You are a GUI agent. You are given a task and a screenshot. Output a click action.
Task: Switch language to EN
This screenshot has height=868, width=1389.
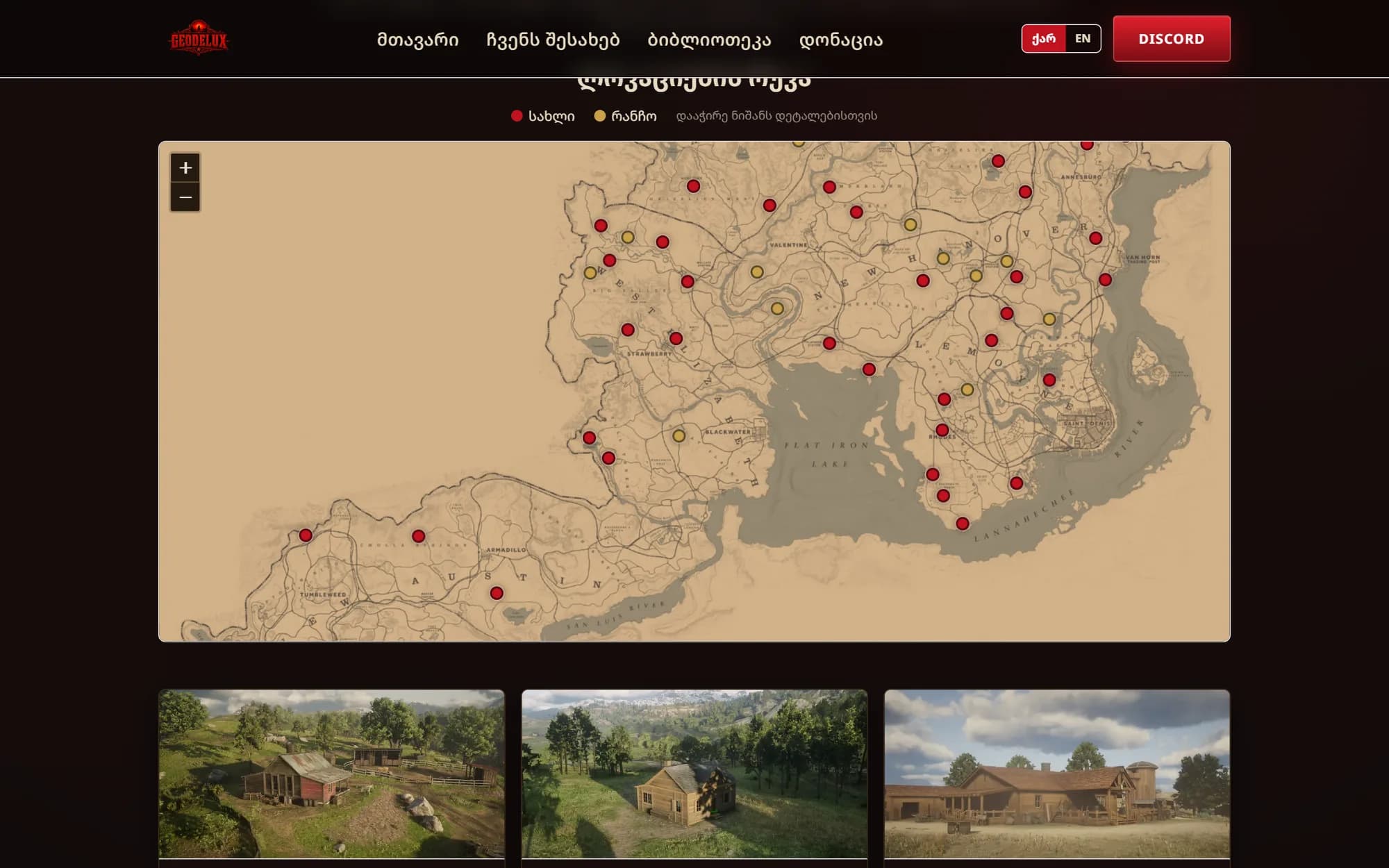[x=1083, y=39]
